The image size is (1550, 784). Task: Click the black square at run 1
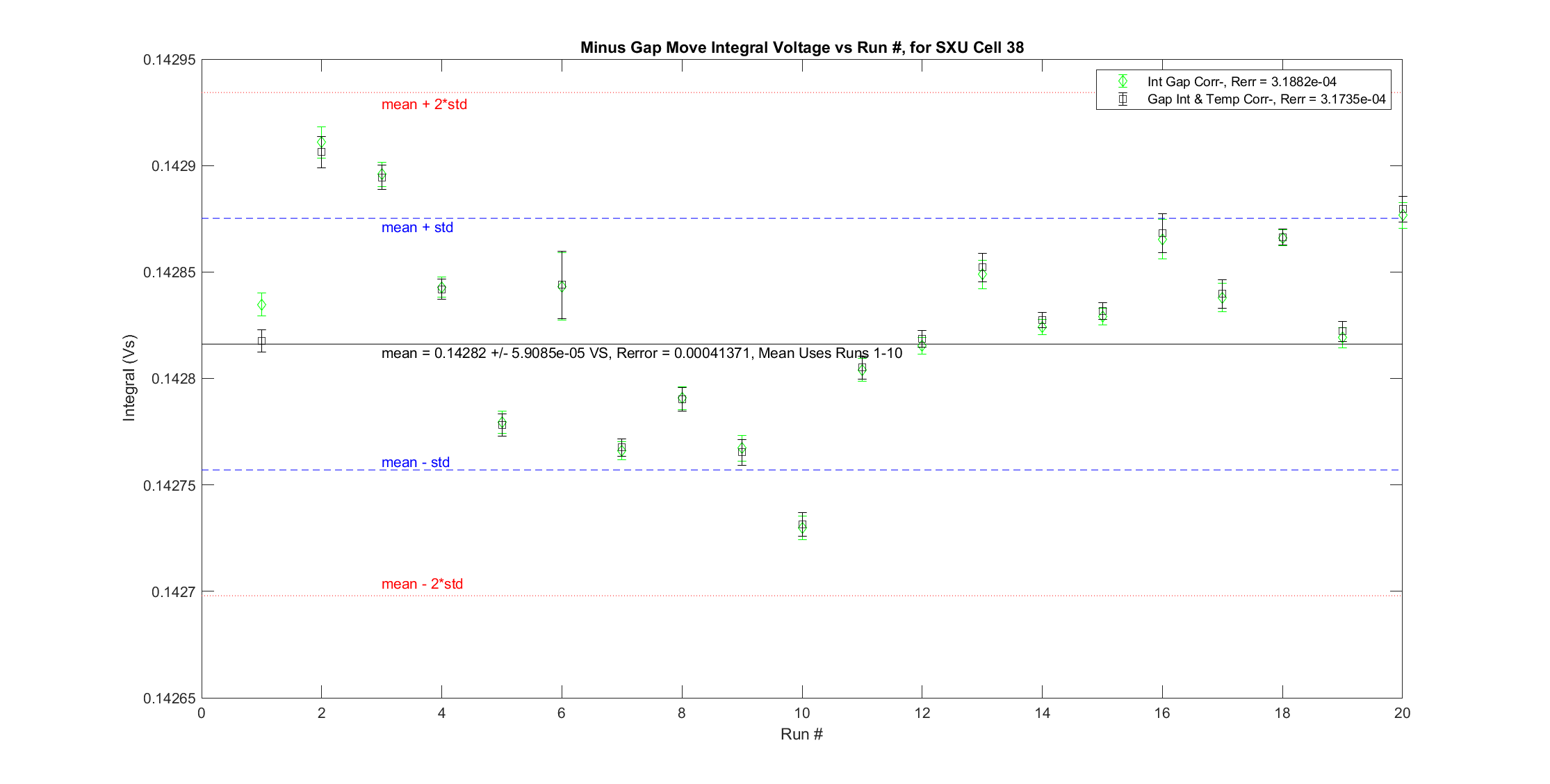(x=261, y=341)
